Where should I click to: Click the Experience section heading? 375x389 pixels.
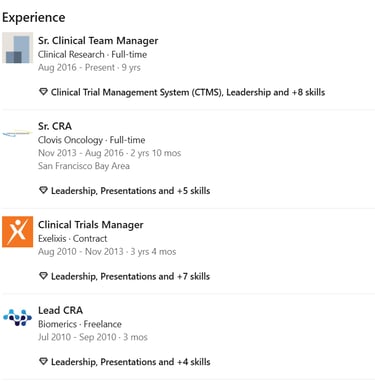tap(34, 18)
